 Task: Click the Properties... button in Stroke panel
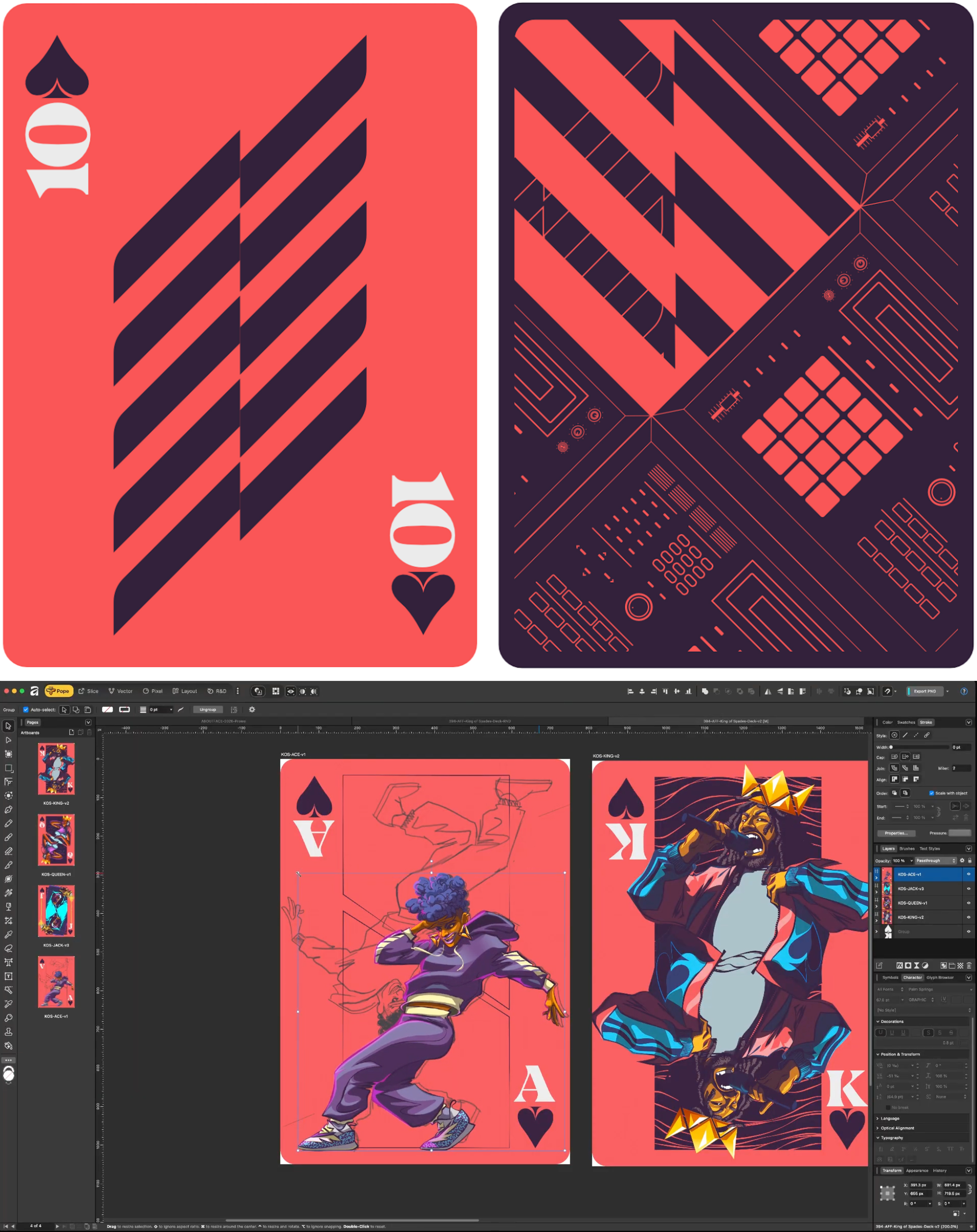(896, 833)
